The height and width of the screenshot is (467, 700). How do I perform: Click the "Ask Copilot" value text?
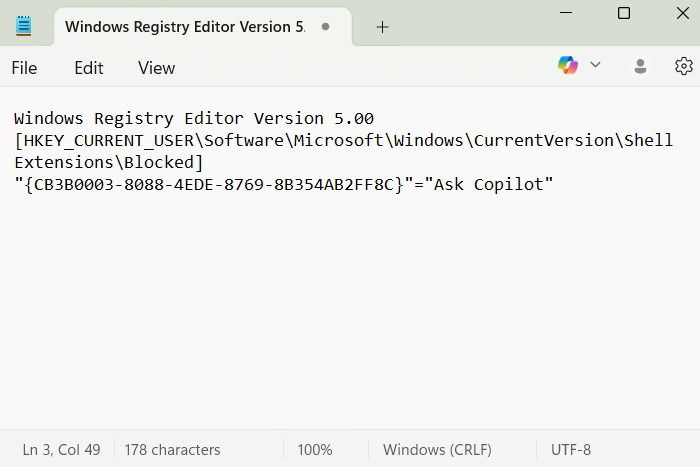pos(489,184)
